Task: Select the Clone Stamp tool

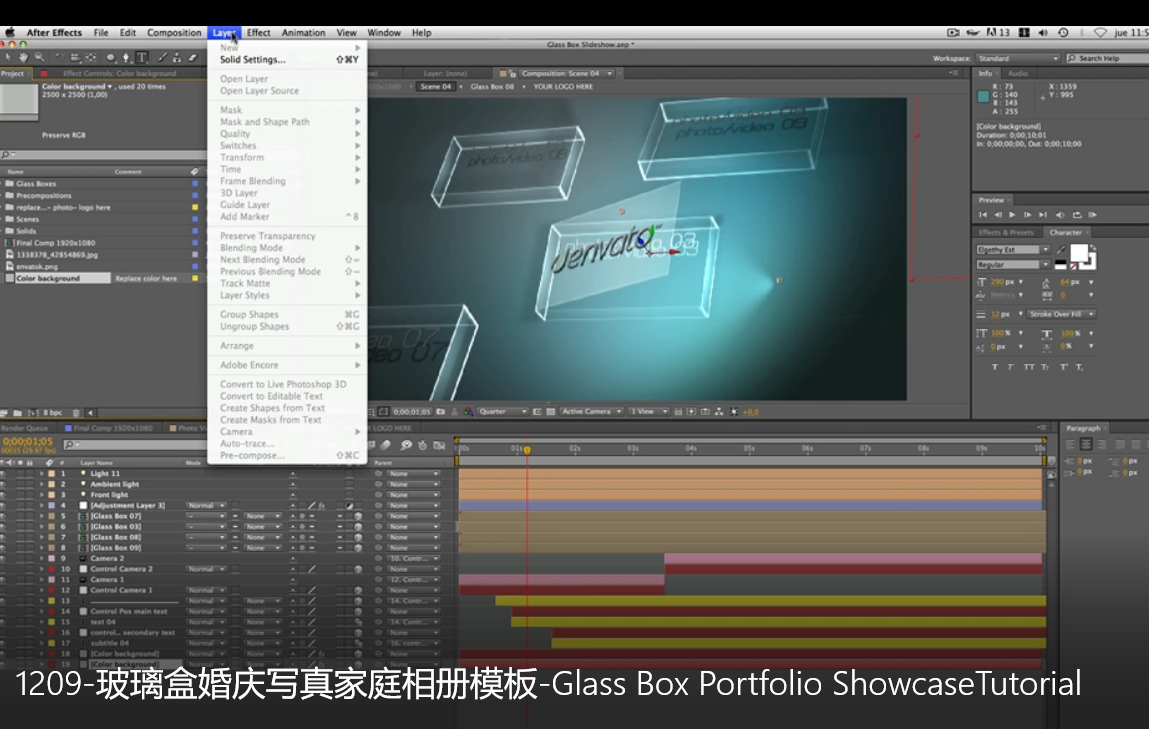Action: point(177,57)
